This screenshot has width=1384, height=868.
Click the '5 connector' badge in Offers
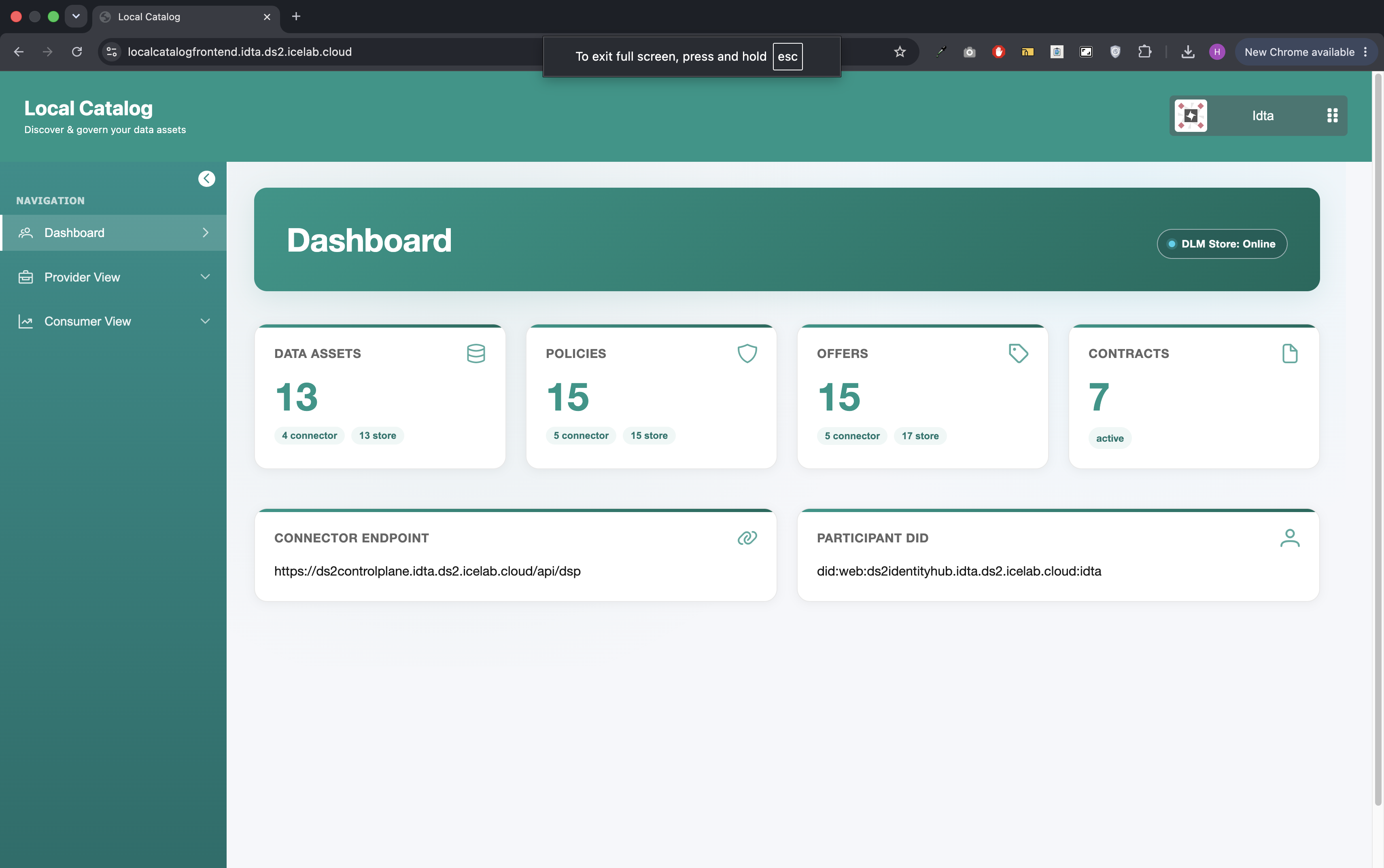pos(852,436)
